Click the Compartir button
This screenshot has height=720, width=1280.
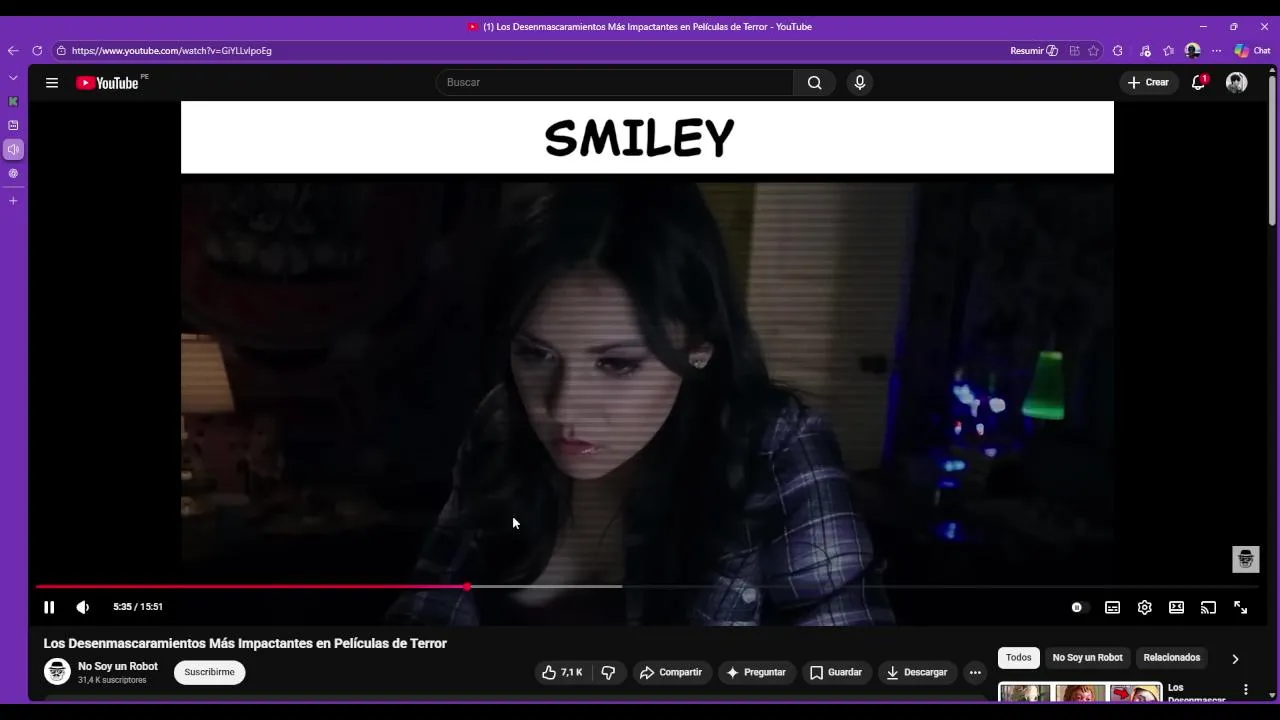671,672
